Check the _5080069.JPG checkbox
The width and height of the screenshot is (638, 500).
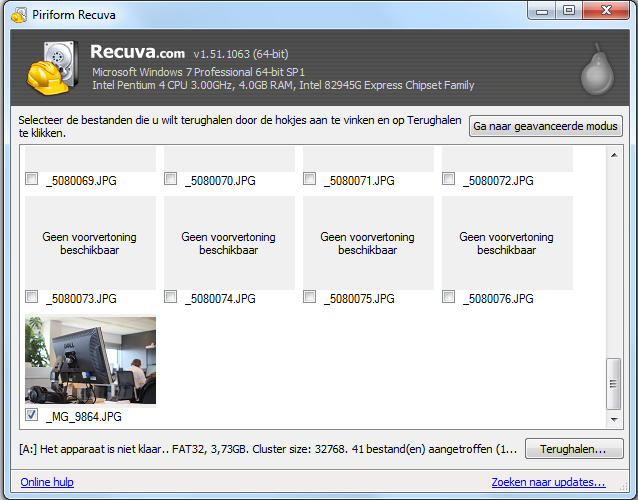pyautogui.click(x=31, y=179)
